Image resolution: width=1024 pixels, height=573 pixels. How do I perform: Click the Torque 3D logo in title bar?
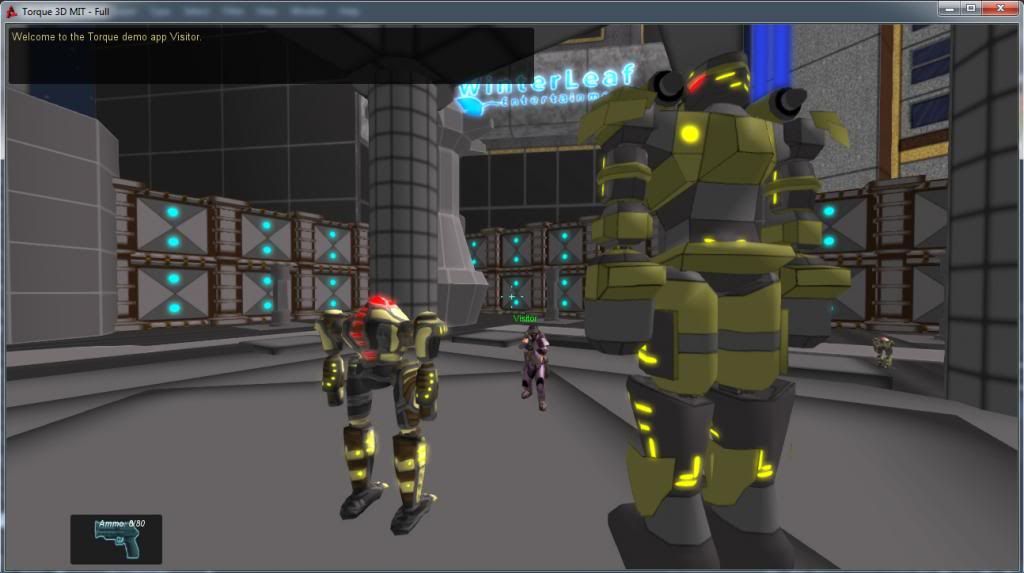[x=12, y=10]
